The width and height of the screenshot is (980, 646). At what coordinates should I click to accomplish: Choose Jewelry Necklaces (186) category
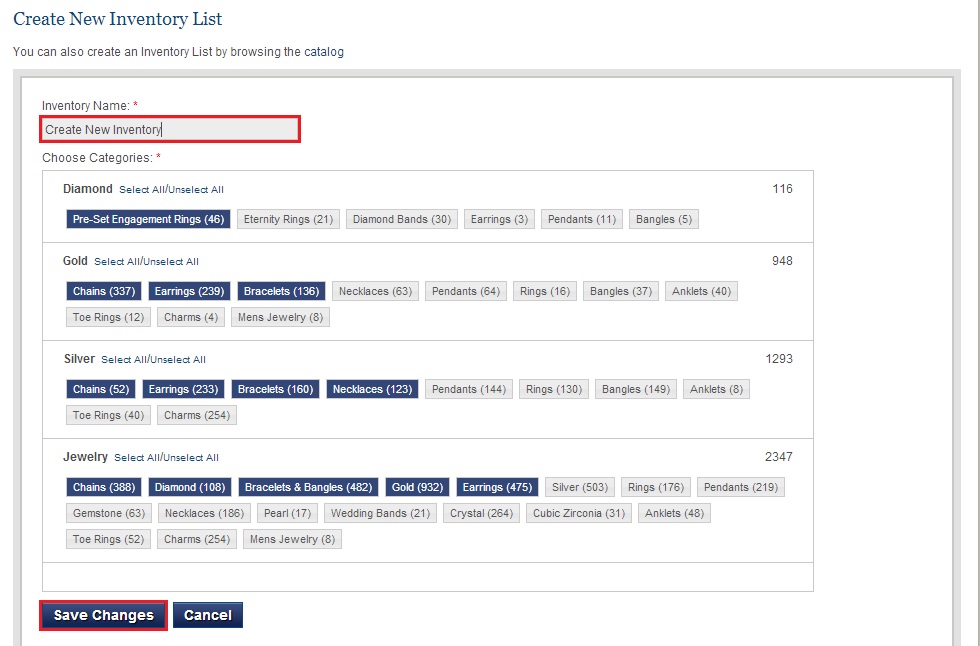pos(204,514)
